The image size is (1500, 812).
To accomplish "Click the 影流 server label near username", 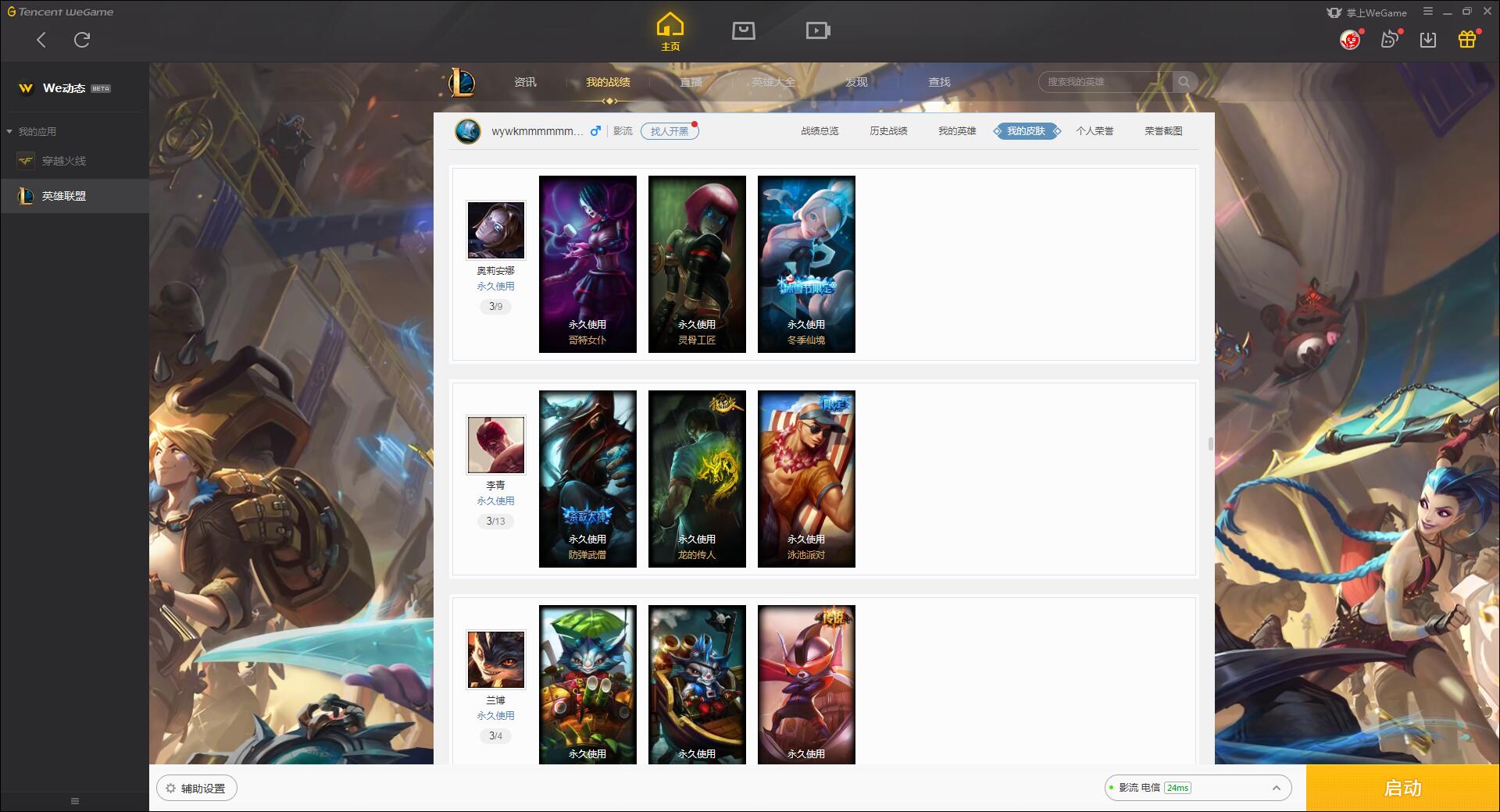I will point(623,131).
